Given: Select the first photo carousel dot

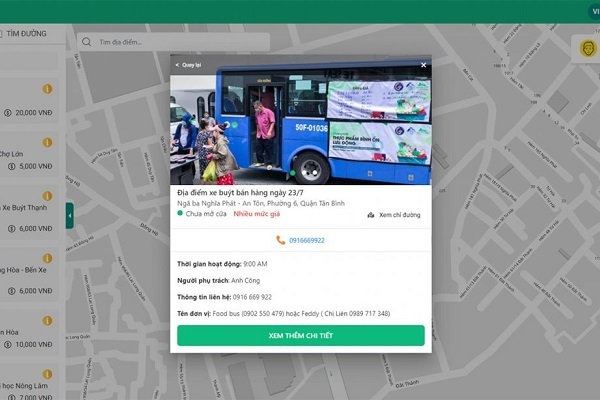Looking at the screenshot, I should tap(293, 173).
